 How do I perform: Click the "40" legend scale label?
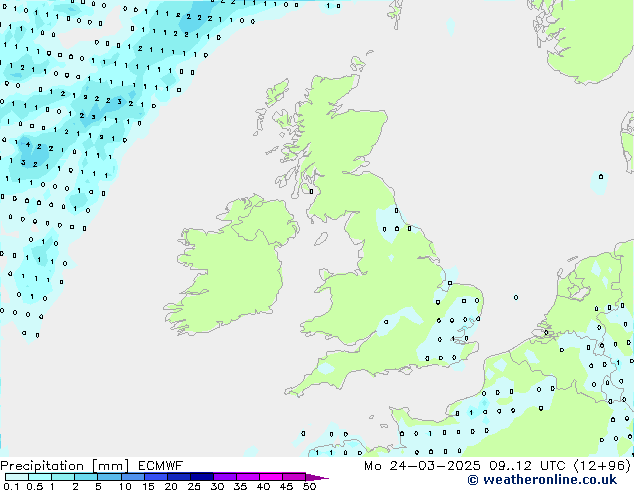pos(264,486)
